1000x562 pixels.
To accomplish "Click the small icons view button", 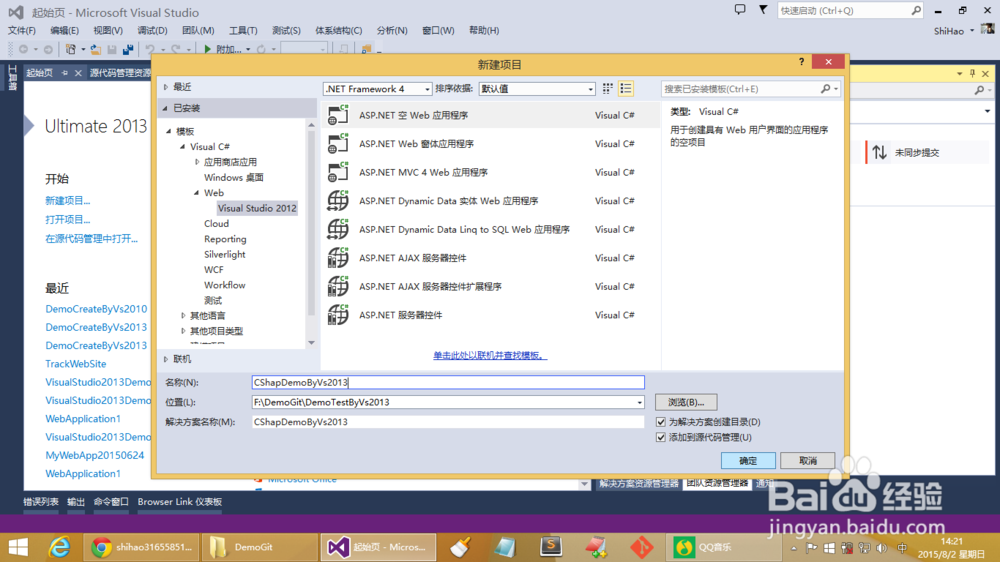I will point(608,89).
